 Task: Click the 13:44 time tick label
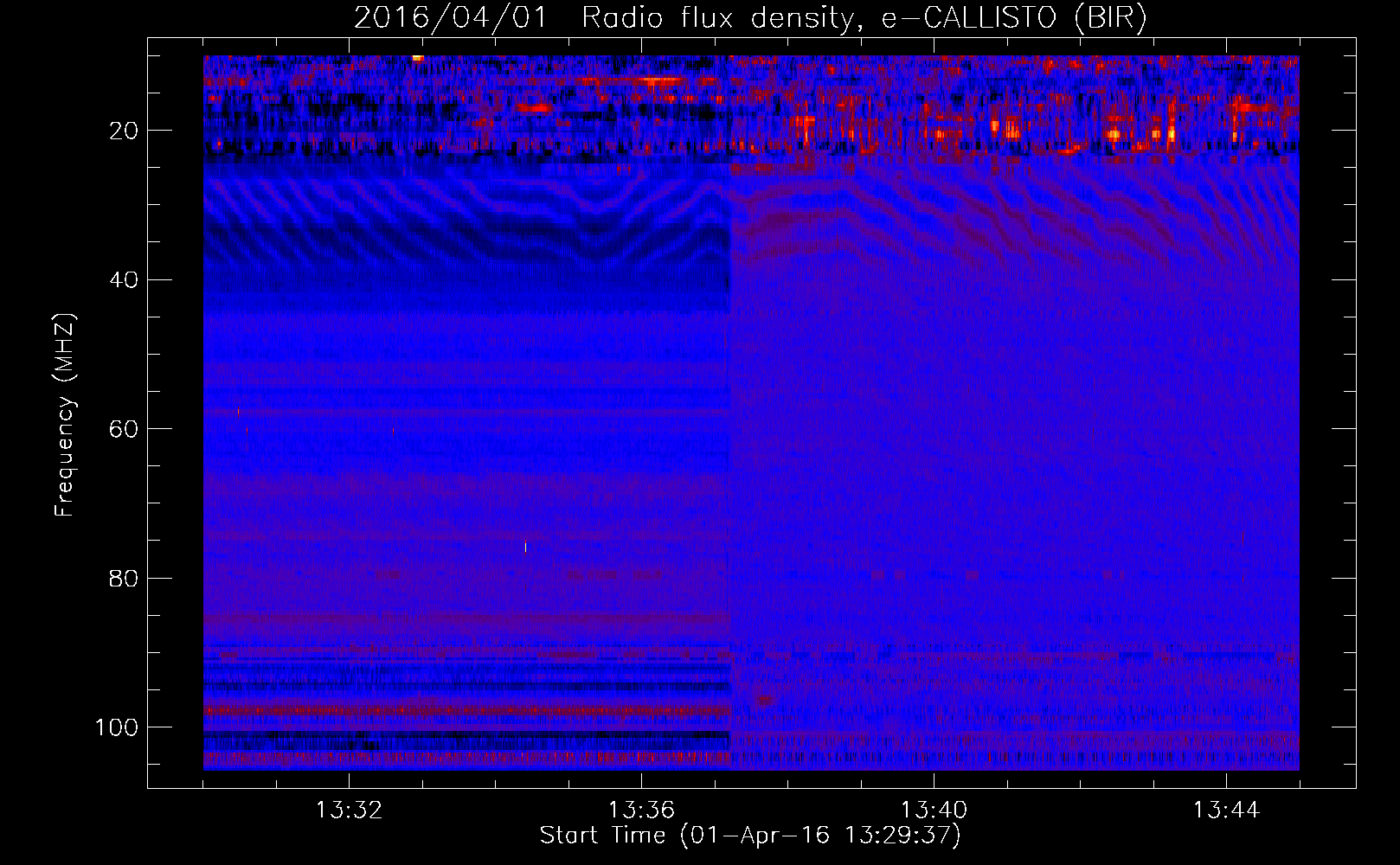[1226, 811]
